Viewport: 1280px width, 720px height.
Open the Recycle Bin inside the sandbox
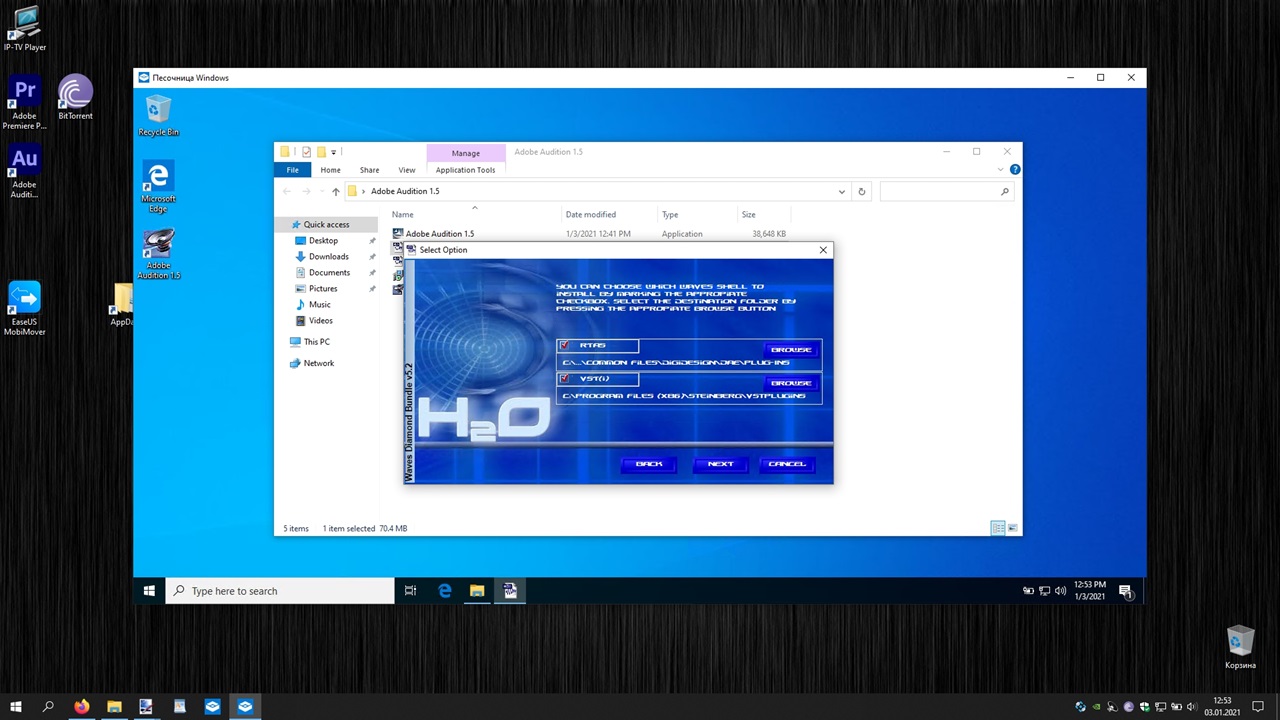[x=158, y=115]
